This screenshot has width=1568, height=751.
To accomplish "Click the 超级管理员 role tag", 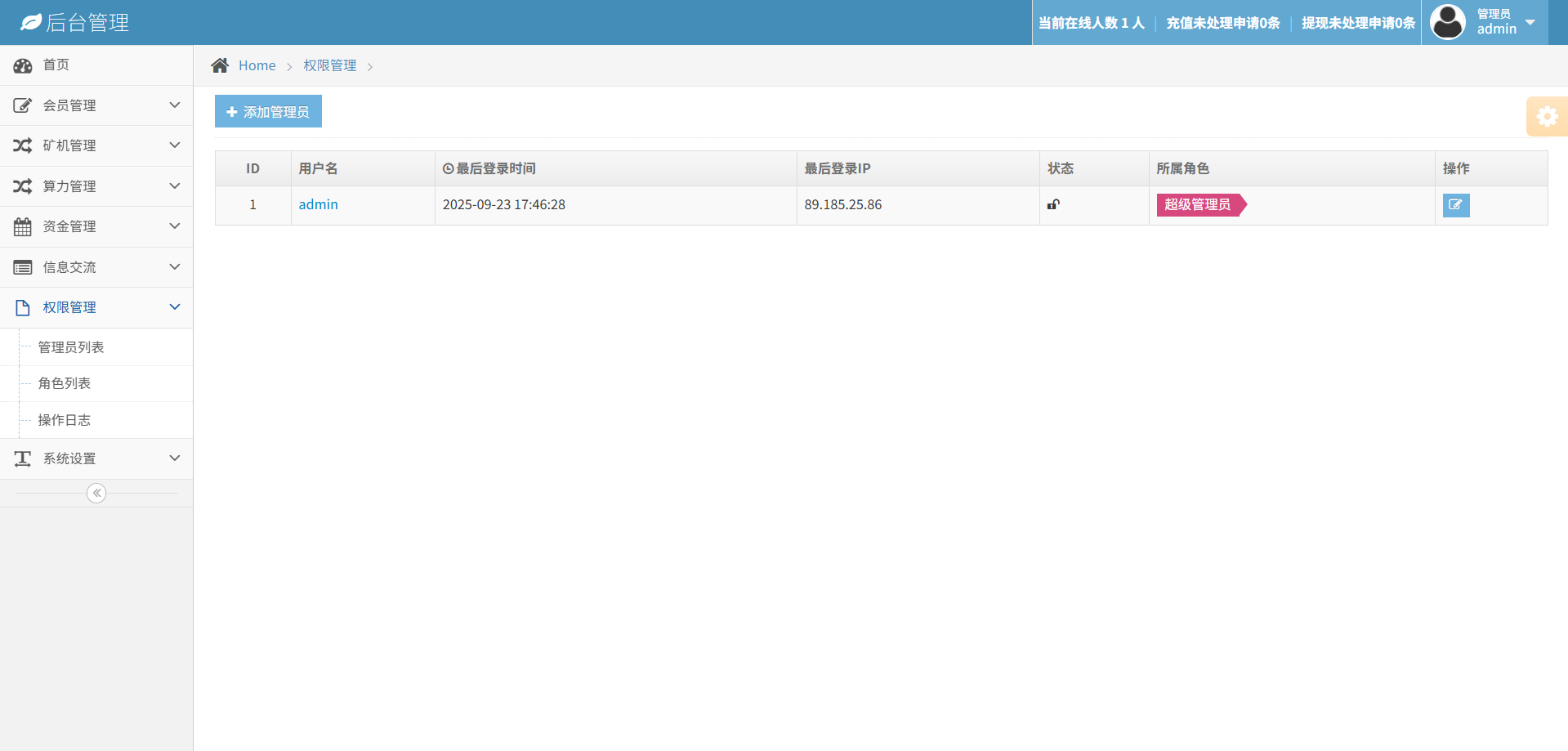I will click(x=1198, y=204).
